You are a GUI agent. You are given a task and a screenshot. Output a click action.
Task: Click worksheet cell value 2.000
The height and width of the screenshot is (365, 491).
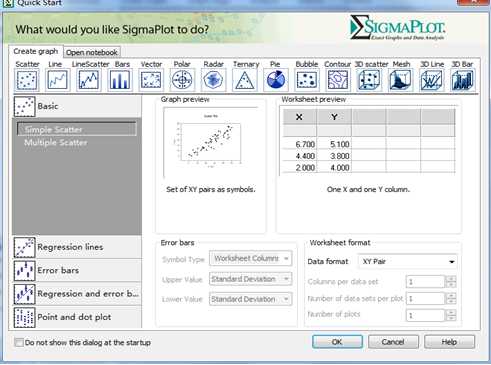(305, 168)
